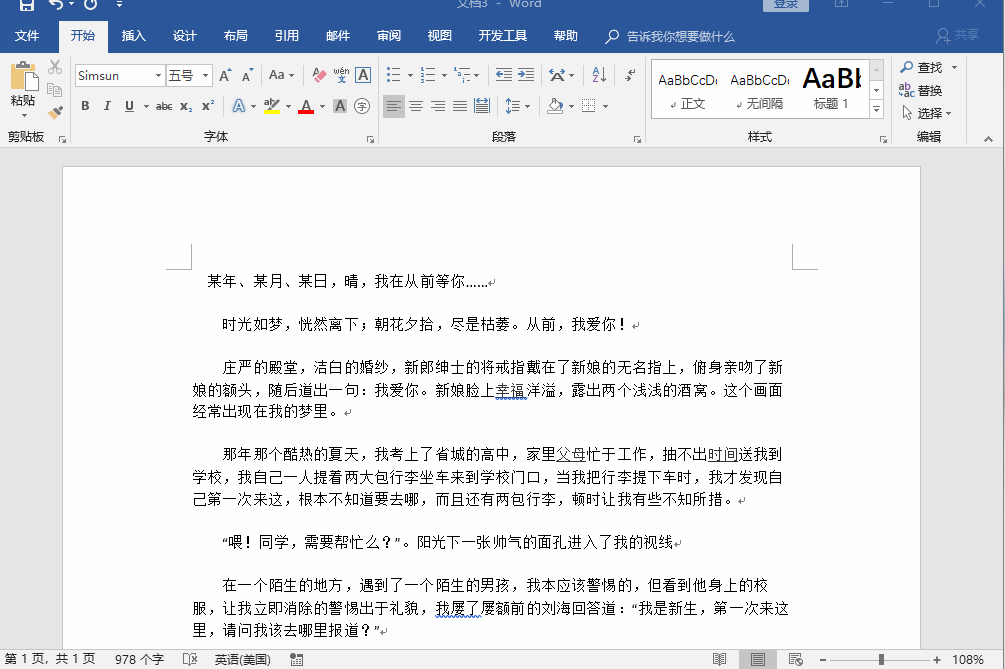1005x669 pixels.
Task: Switch to the References tab
Action: pyautogui.click(x=287, y=36)
